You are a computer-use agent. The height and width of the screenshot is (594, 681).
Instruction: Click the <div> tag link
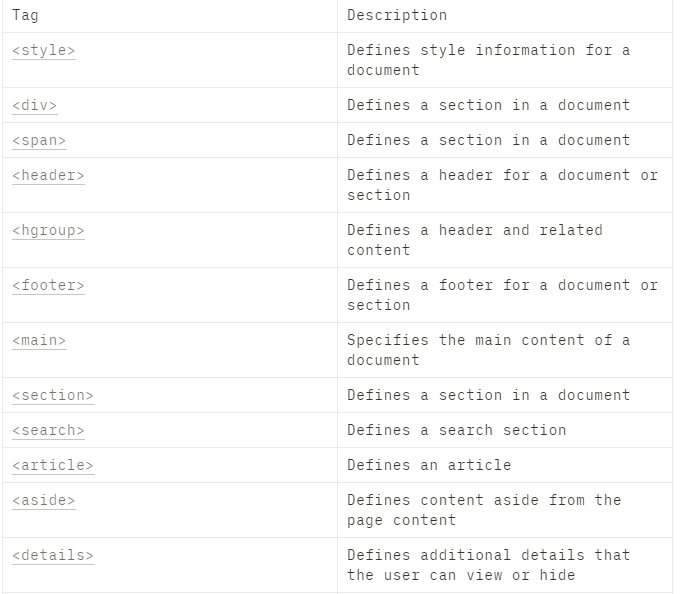point(34,106)
